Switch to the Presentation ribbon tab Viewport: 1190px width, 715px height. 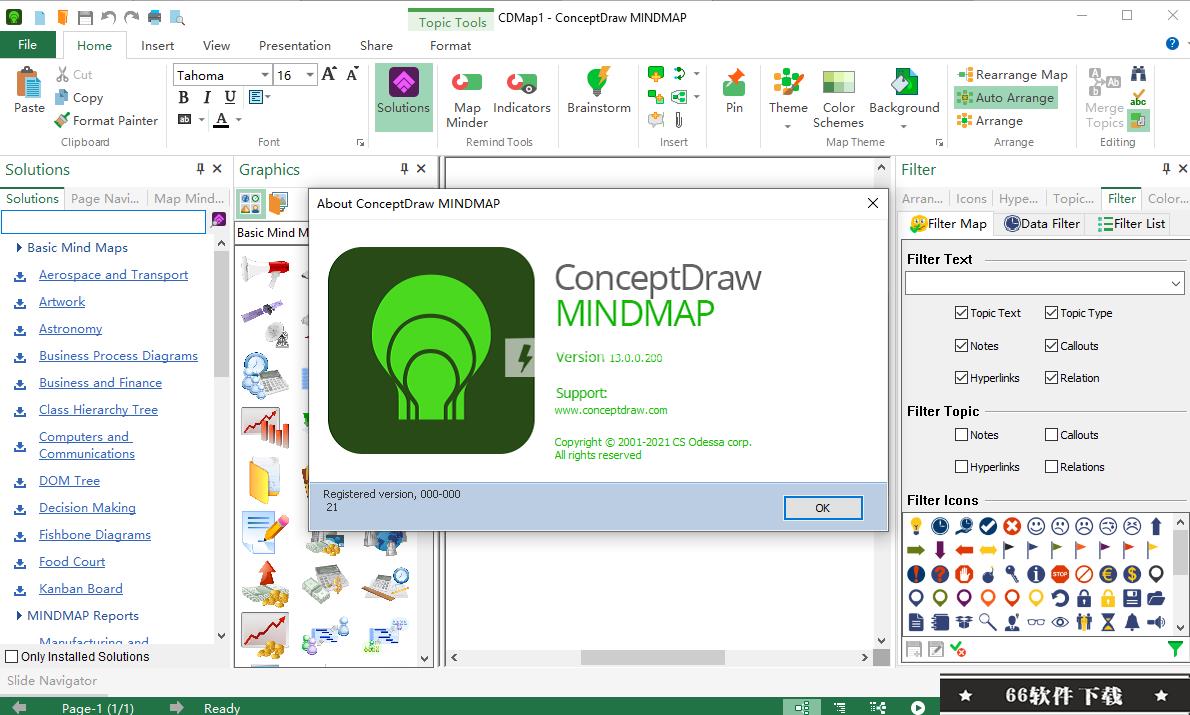[294, 46]
